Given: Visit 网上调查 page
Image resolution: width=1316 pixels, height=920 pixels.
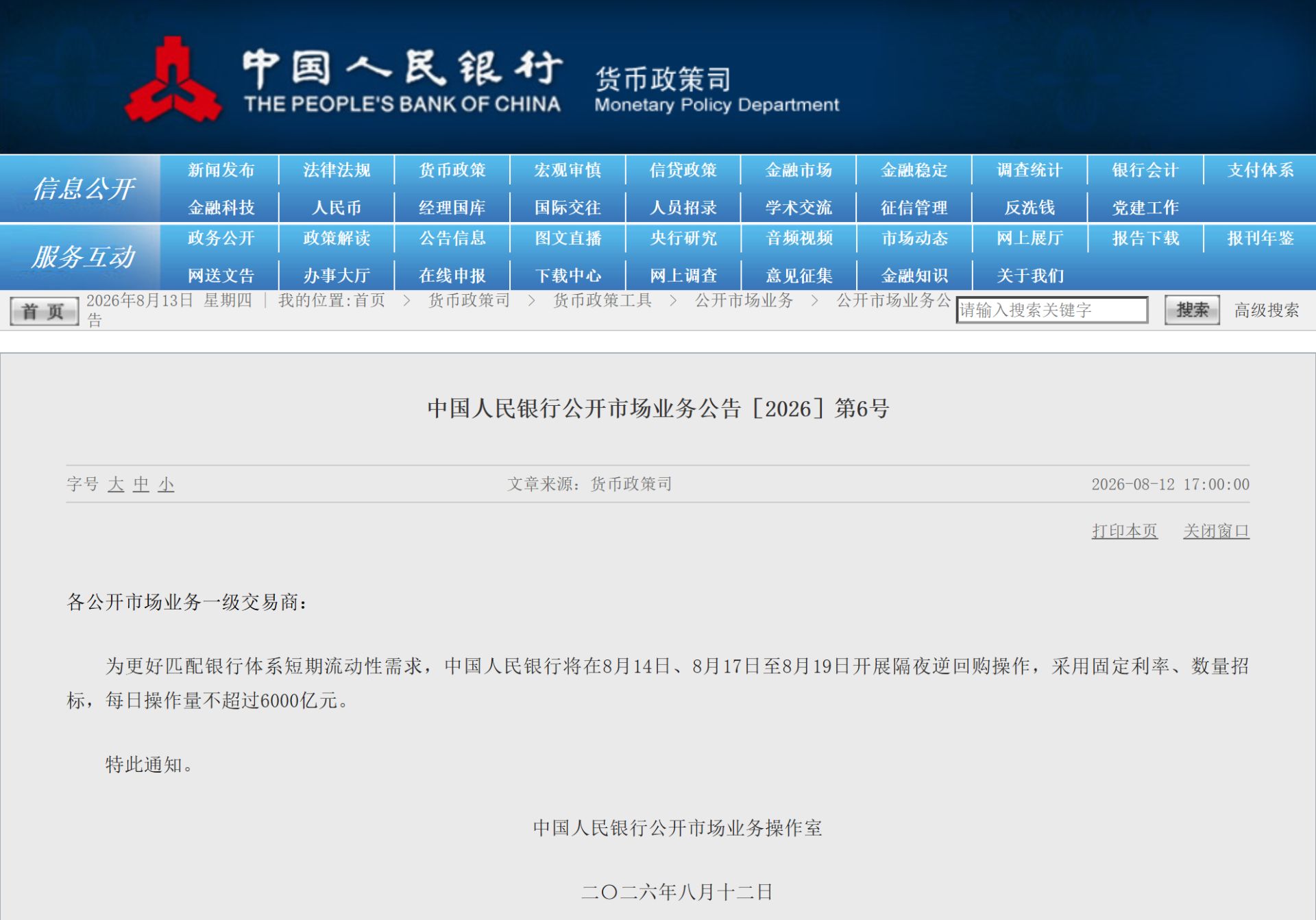Looking at the screenshot, I should 683,276.
